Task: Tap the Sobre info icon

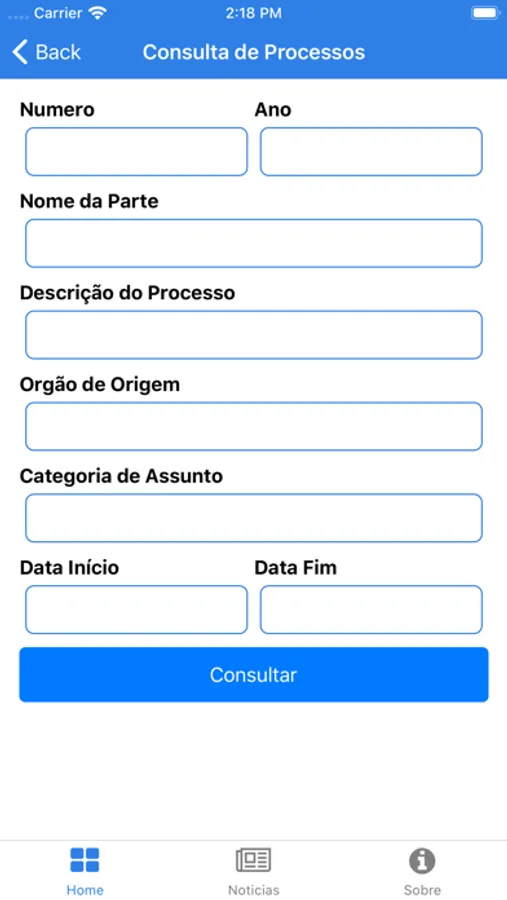Action: coord(422,860)
